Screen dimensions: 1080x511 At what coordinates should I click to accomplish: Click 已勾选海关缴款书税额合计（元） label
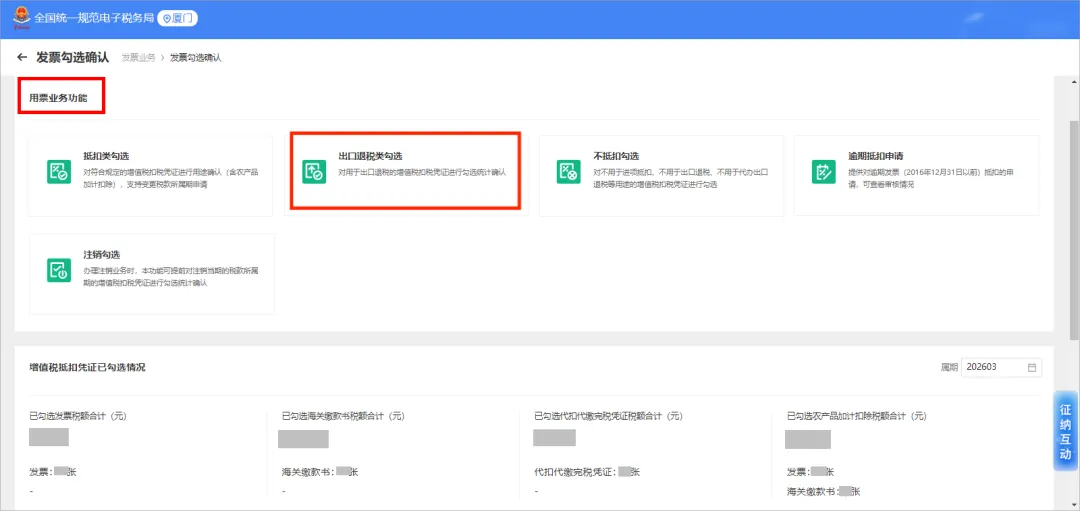coord(343,417)
